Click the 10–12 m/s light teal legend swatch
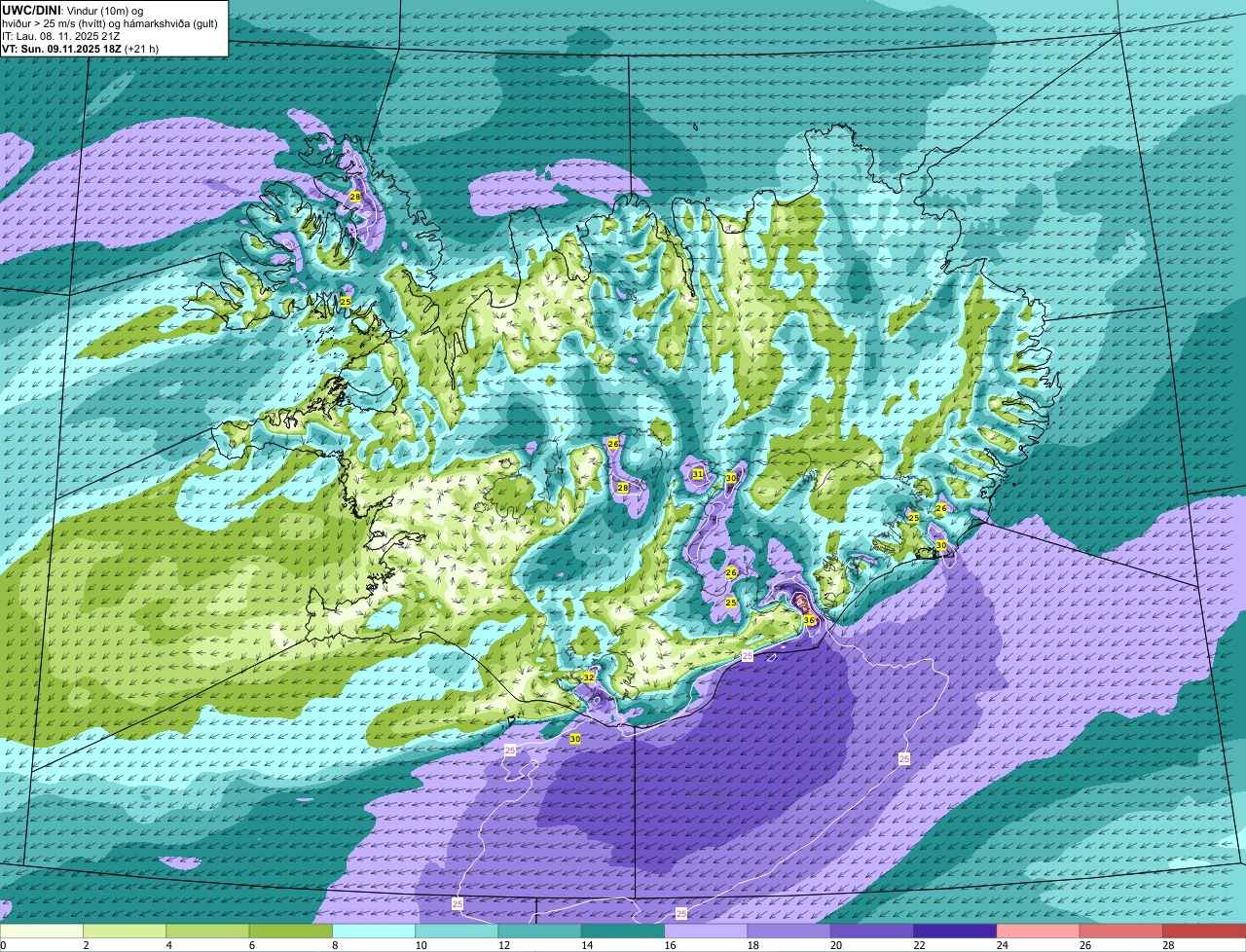This screenshot has width=1246, height=952. click(457, 932)
